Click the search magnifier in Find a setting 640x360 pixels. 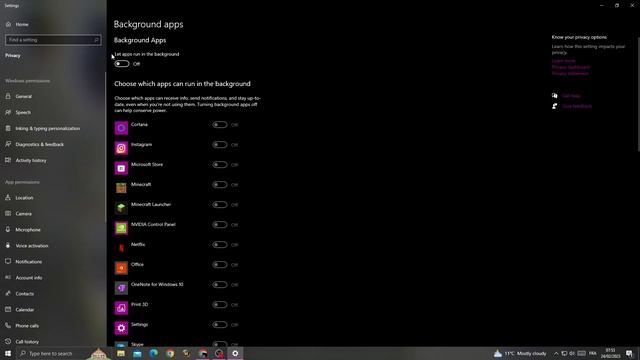coord(96,40)
